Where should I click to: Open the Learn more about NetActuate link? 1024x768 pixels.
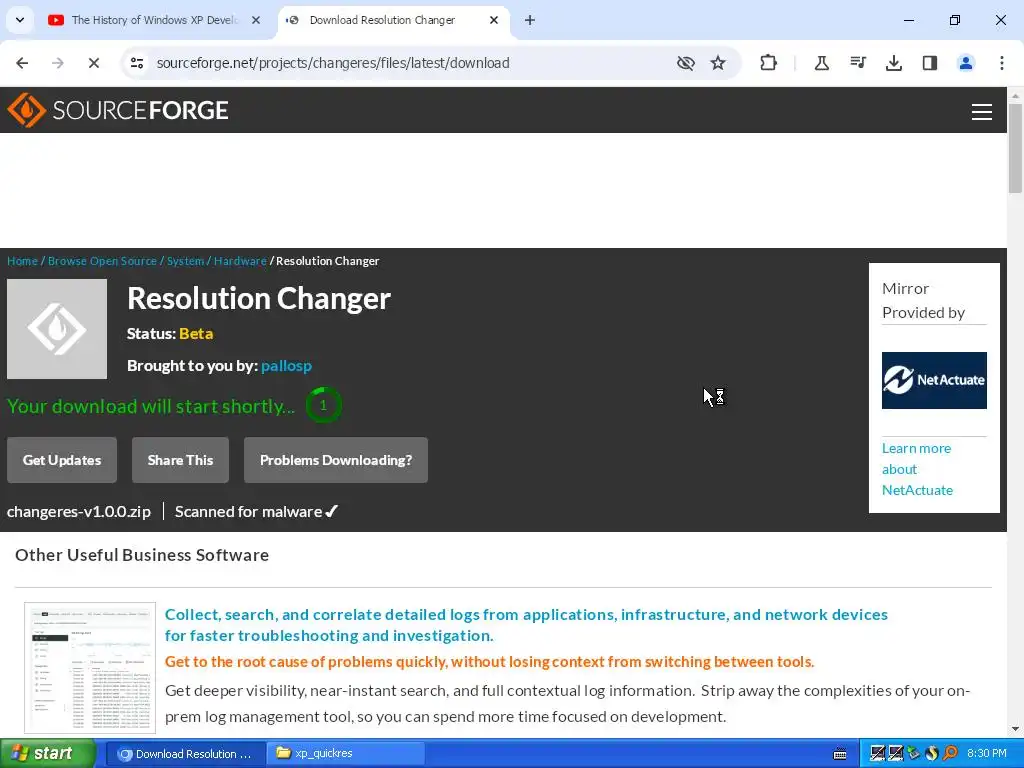pos(917,469)
